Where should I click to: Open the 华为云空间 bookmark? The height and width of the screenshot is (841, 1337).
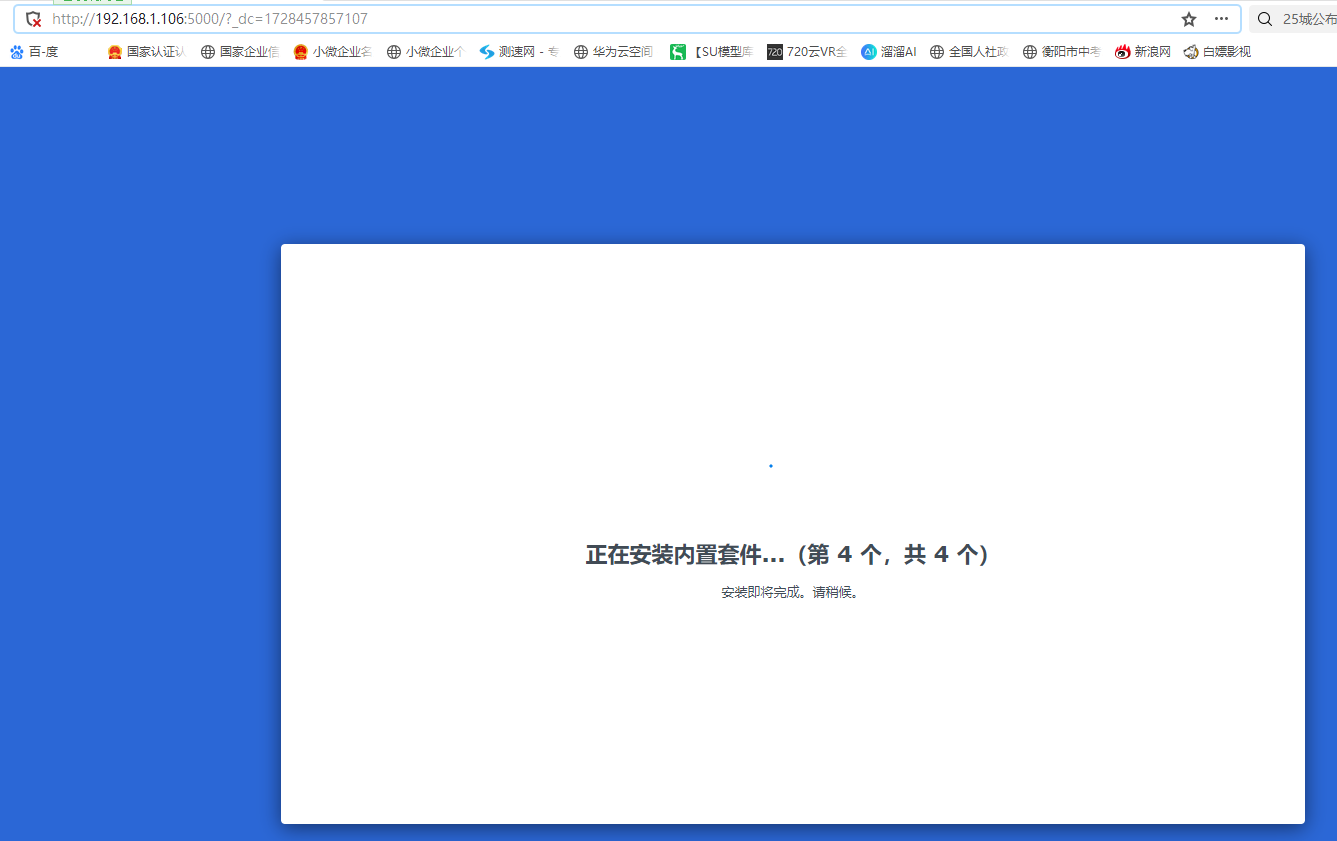(x=612, y=52)
